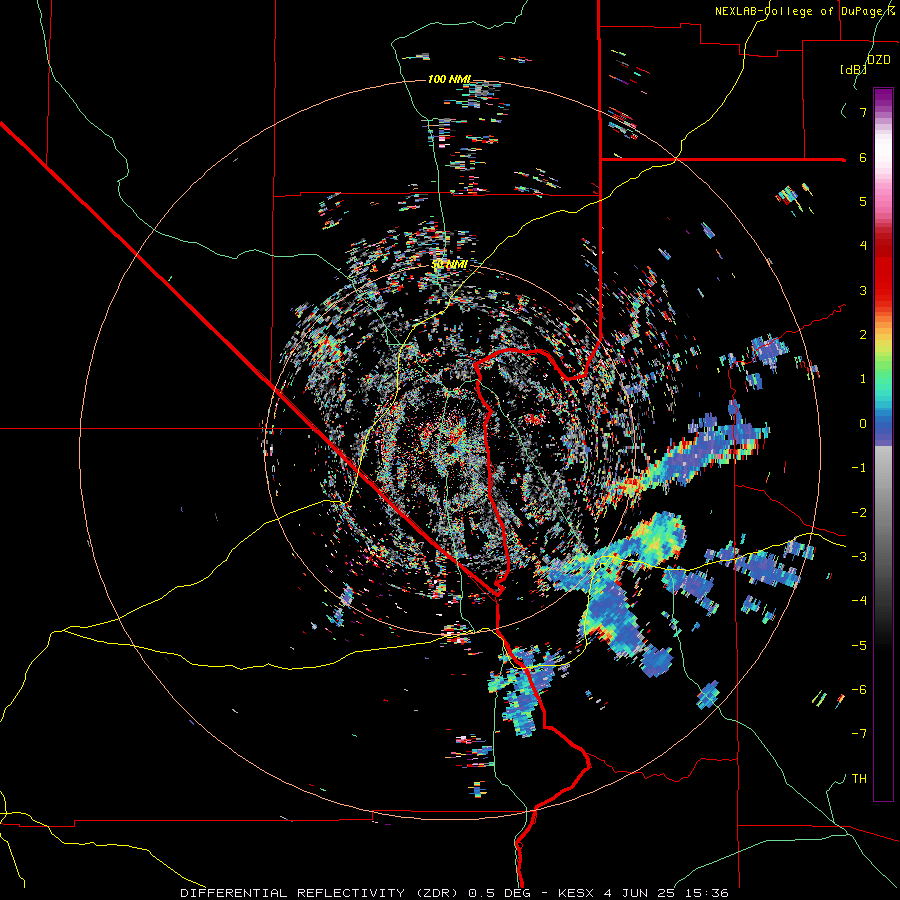The width and height of the screenshot is (900, 900).
Task: Click the '-1' value on the ZDR scale
Action: pyautogui.click(x=859, y=468)
